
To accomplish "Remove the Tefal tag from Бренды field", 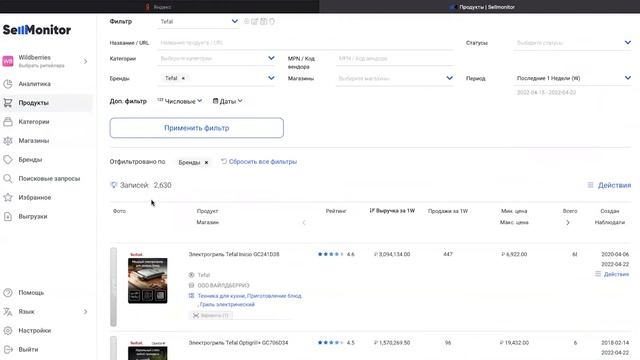I will click(183, 78).
